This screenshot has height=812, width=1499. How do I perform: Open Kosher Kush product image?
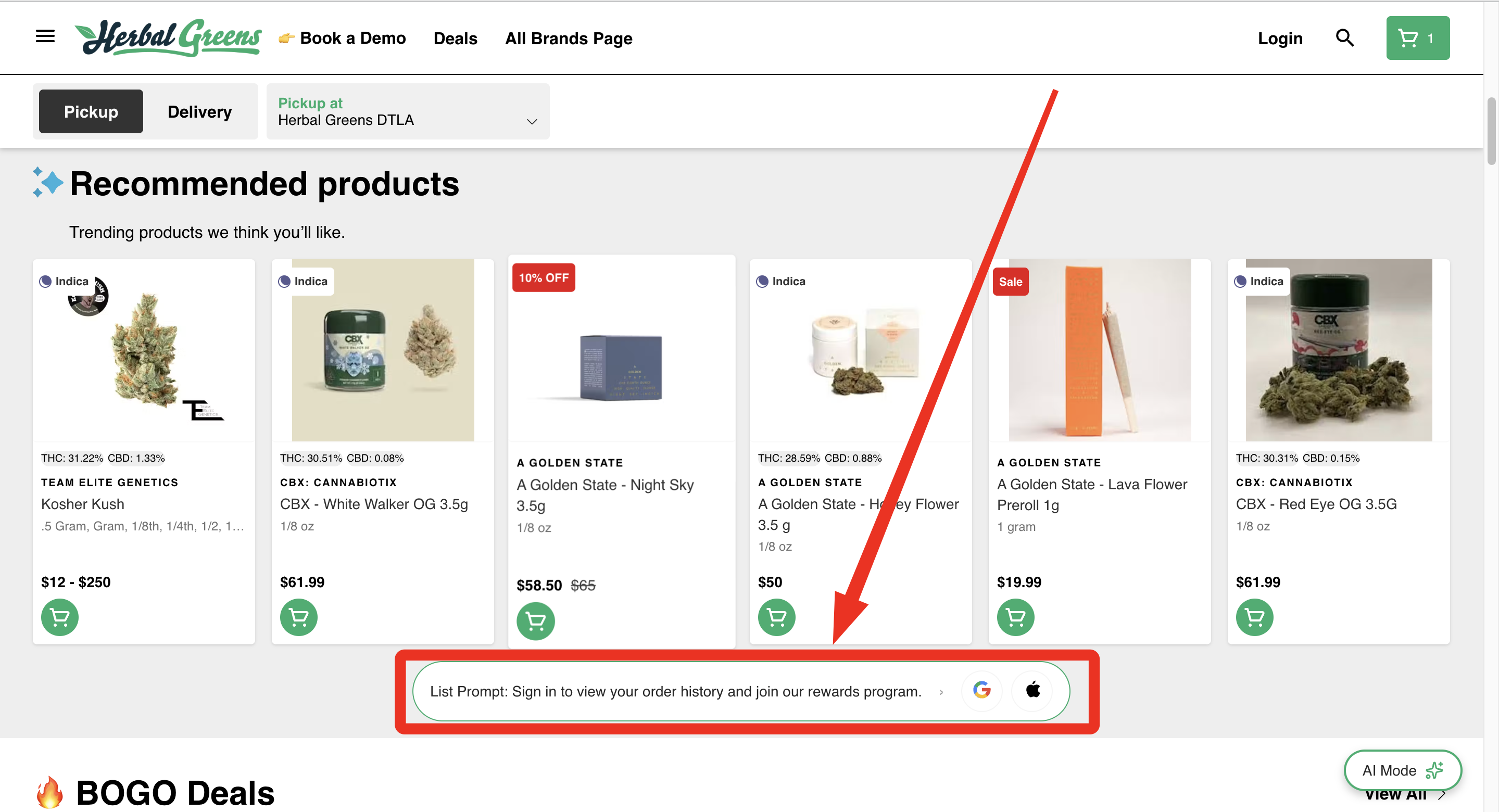[x=144, y=351]
